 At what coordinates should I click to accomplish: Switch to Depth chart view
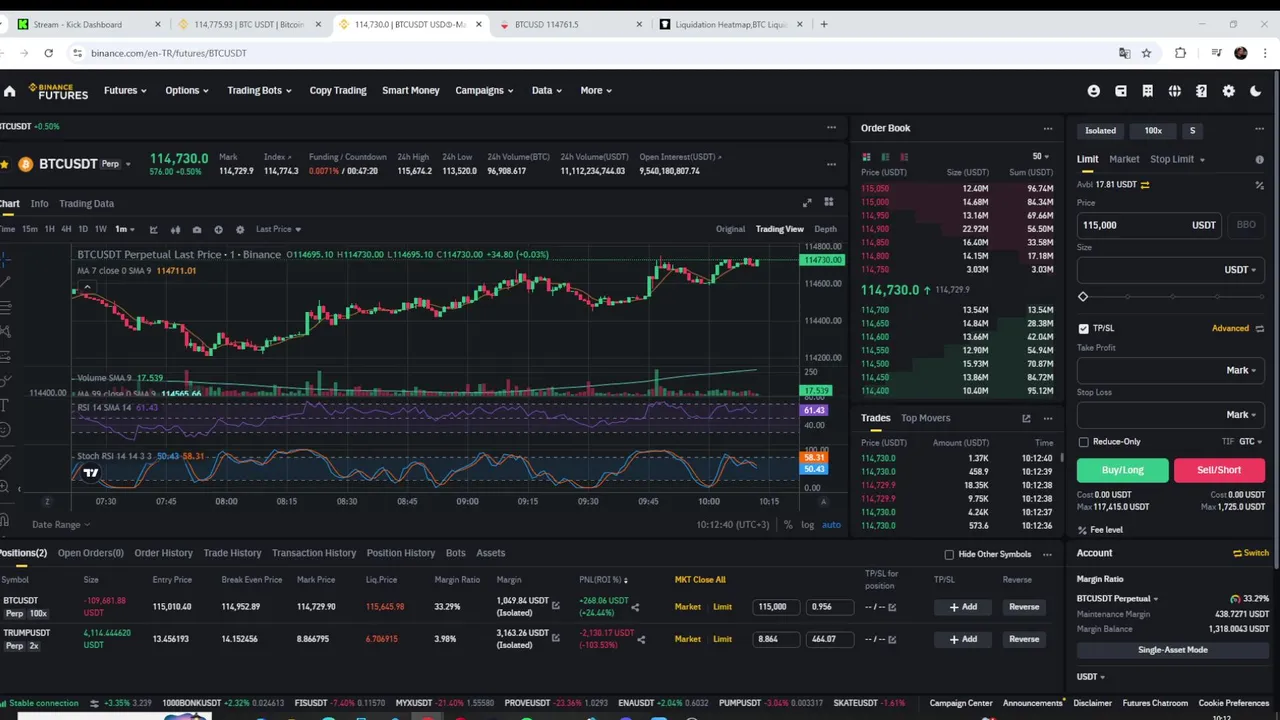tap(825, 229)
